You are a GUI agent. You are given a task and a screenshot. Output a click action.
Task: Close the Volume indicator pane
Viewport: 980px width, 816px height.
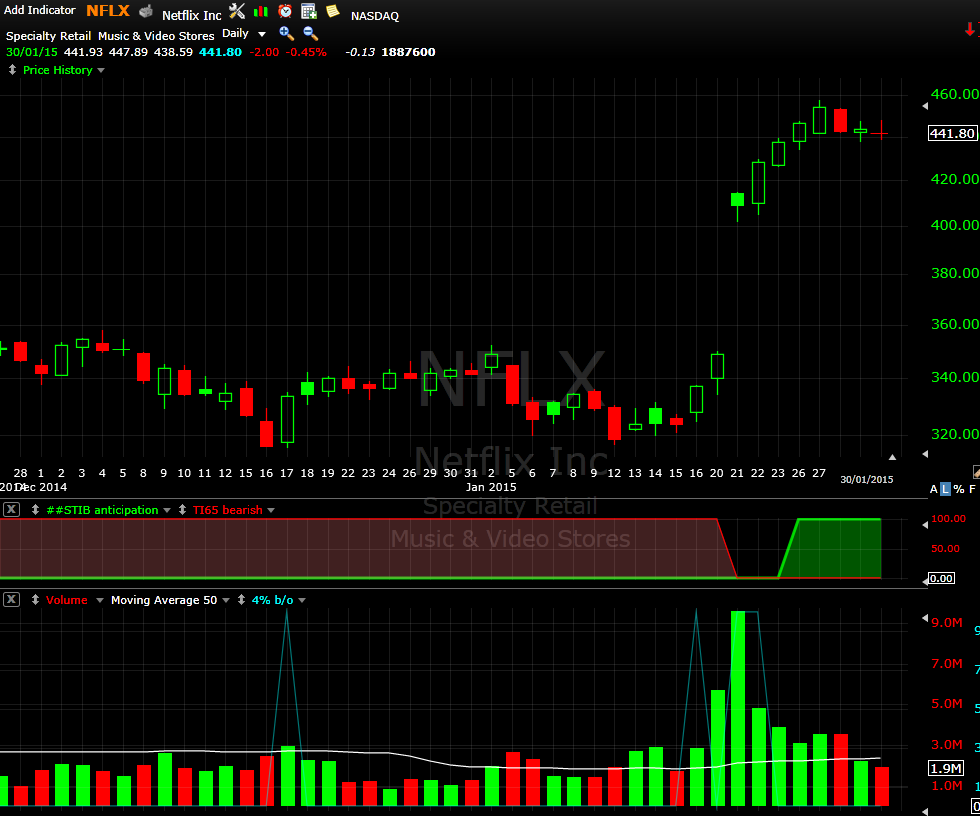11,599
